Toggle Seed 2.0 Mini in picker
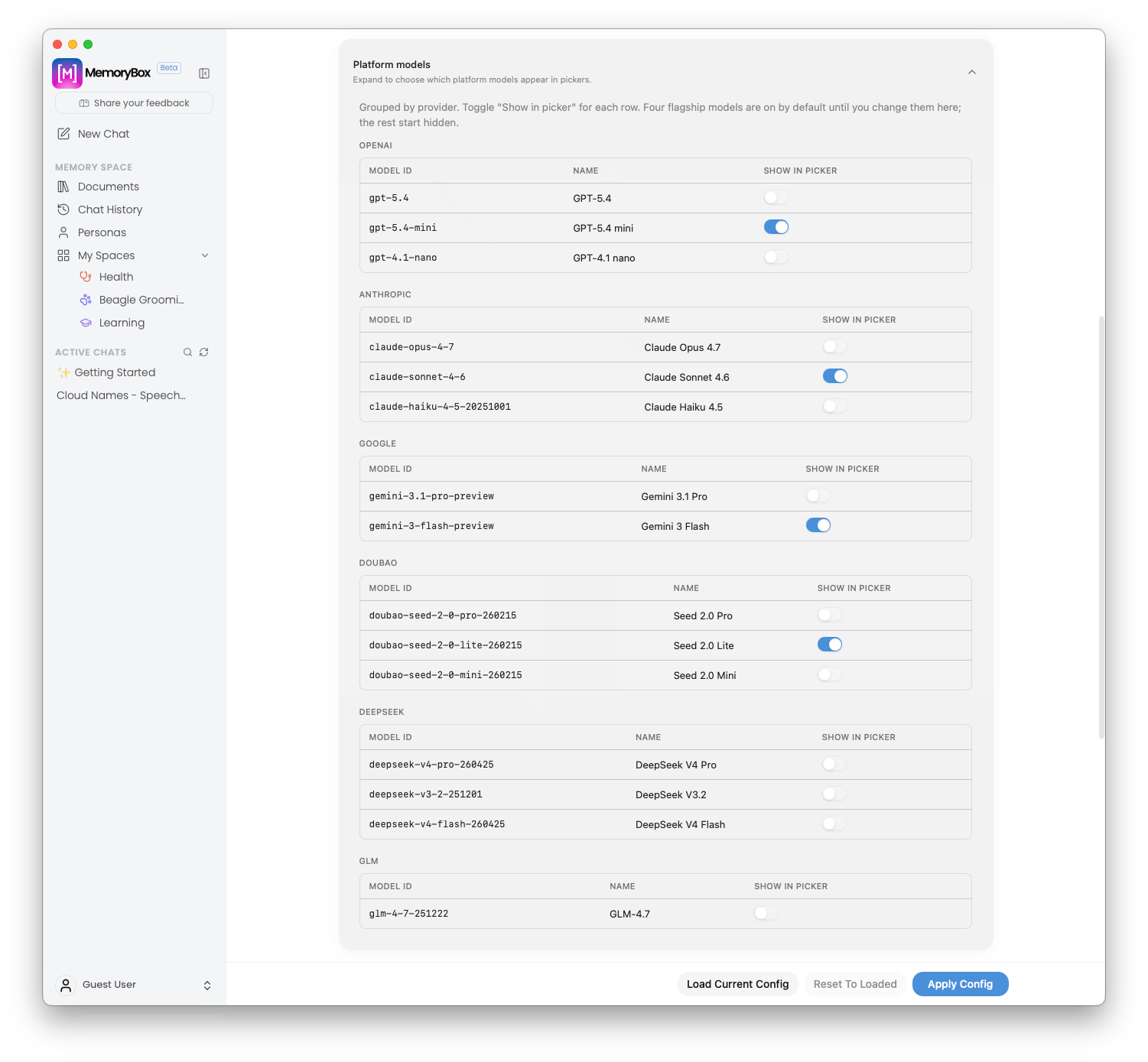The width and height of the screenshot is (1148, 1062). tap(830, 675)
